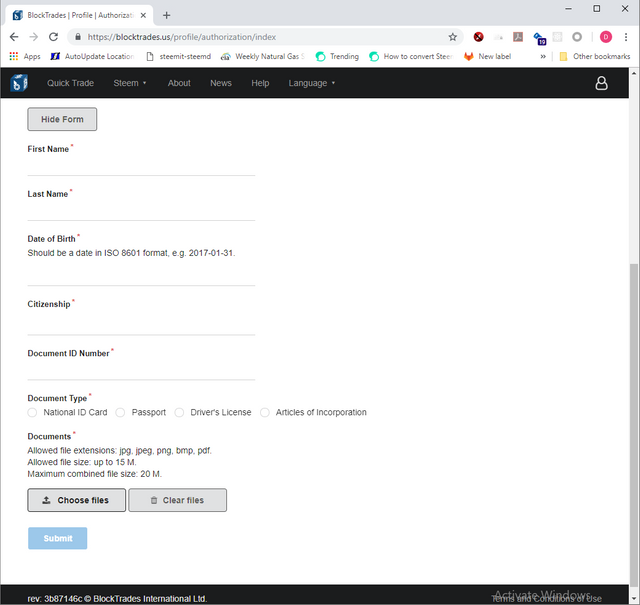Open the Help page in the navbar
This screenshot has width=640, height=605.
pyautogui.click(x=260, y=83)
